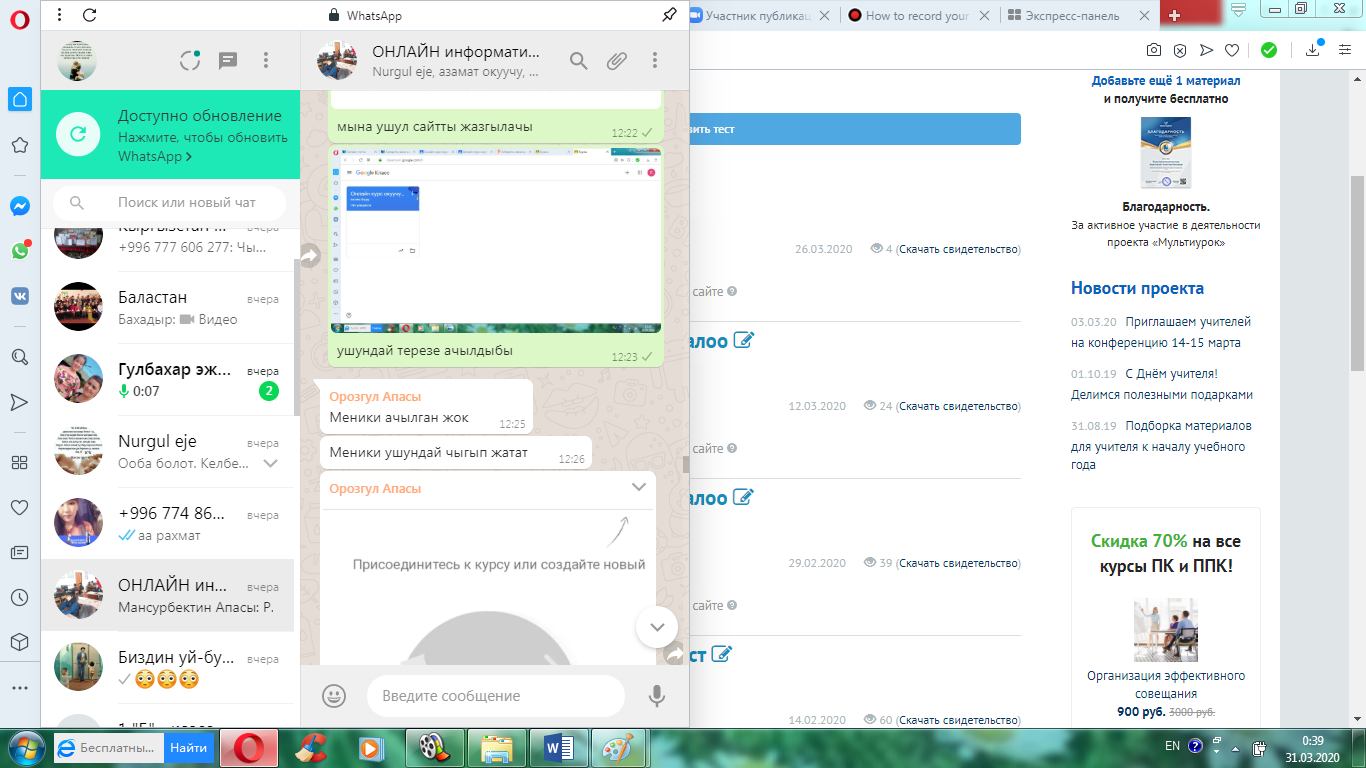The image size is (1366, 768).
Task: Open the emoji picker in message box
Action: pos(334,695)
